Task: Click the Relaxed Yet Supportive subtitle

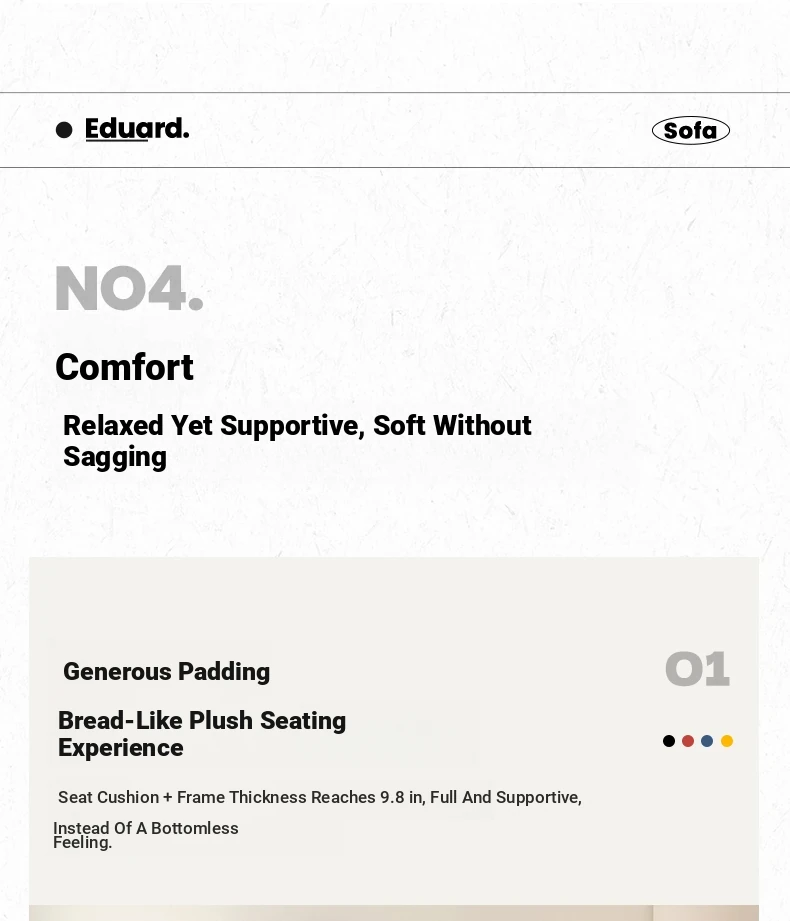Action: point(297,441)
